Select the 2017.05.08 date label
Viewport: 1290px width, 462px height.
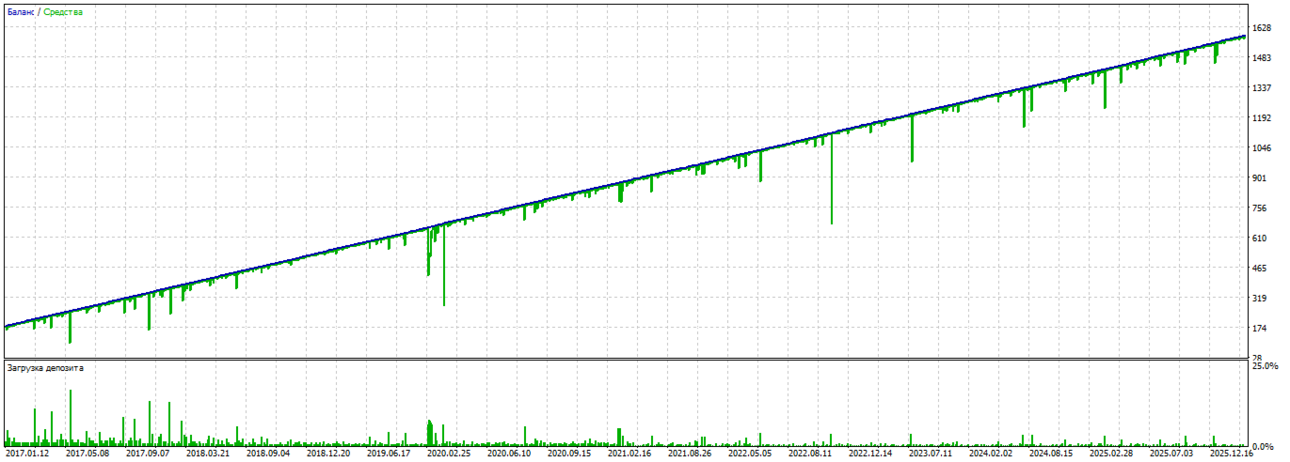[87, 453]
